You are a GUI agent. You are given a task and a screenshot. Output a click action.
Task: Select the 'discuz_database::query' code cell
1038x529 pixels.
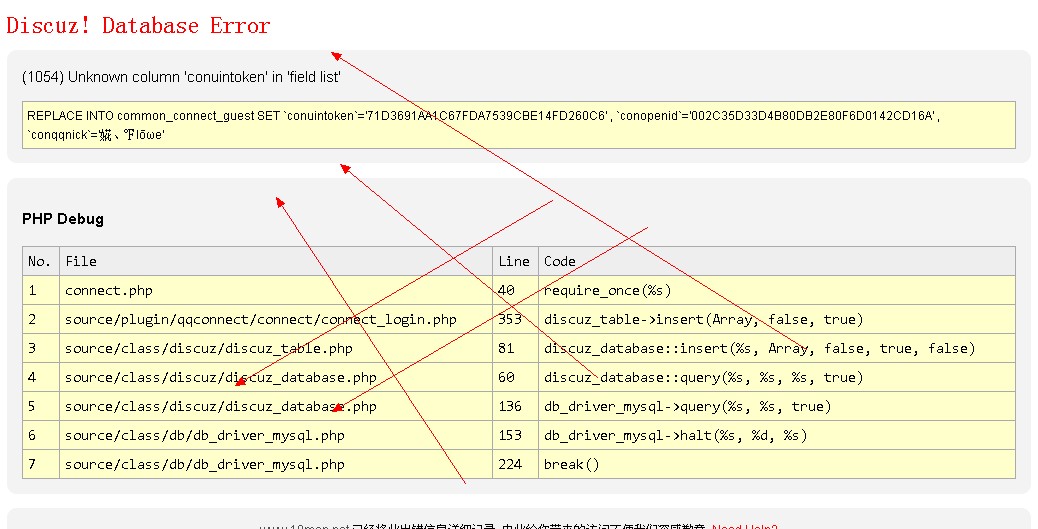point(777,377)
